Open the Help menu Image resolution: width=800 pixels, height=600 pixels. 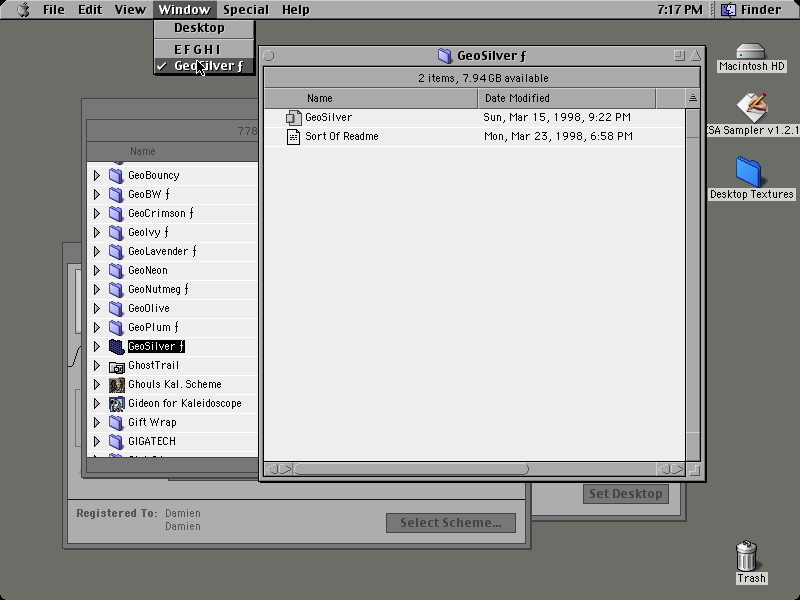[295, 10]
